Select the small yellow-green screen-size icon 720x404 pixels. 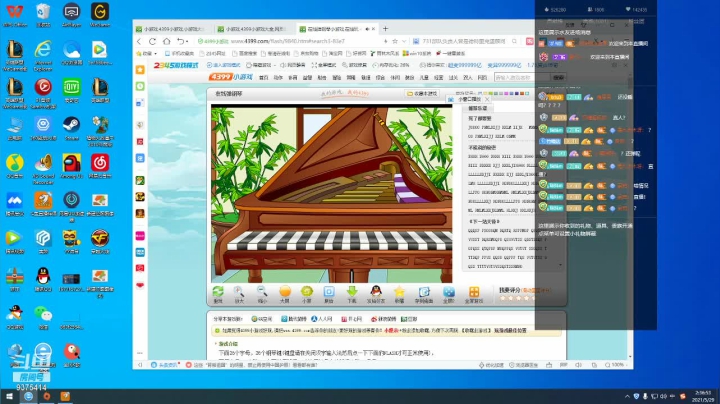(306, 292)
